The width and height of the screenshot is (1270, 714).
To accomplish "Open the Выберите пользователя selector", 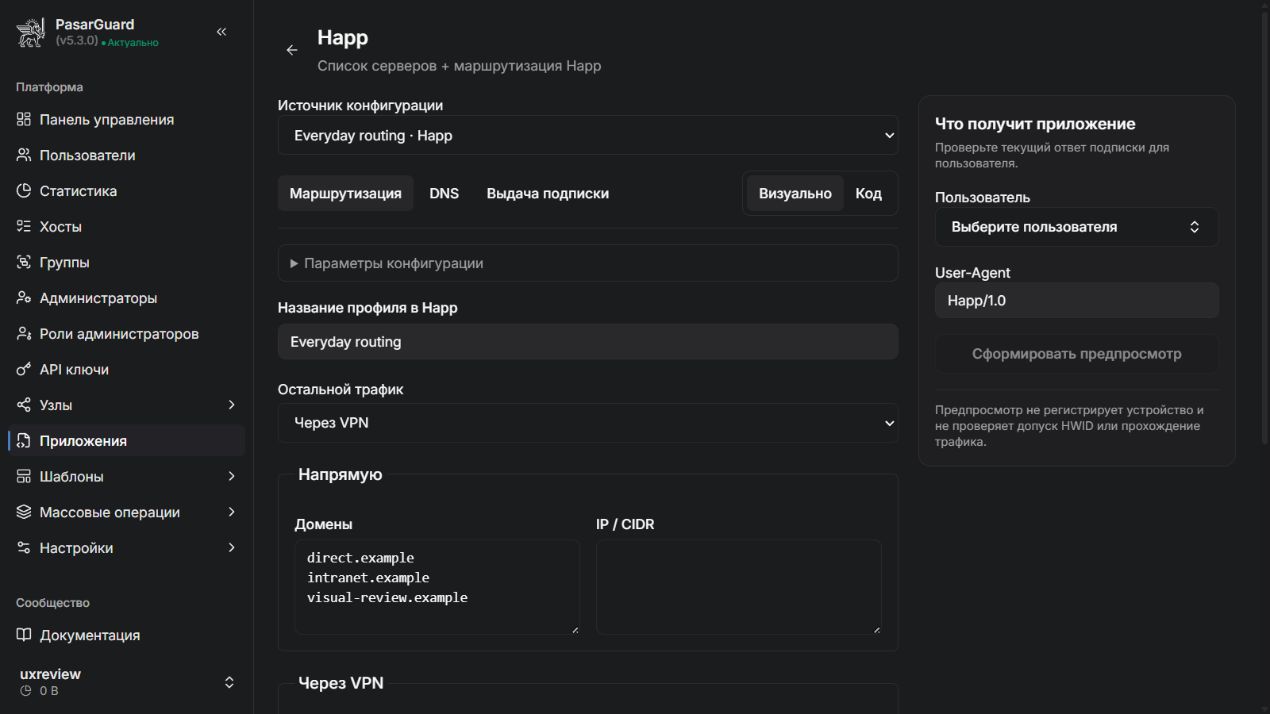I will coord(1077,227).
